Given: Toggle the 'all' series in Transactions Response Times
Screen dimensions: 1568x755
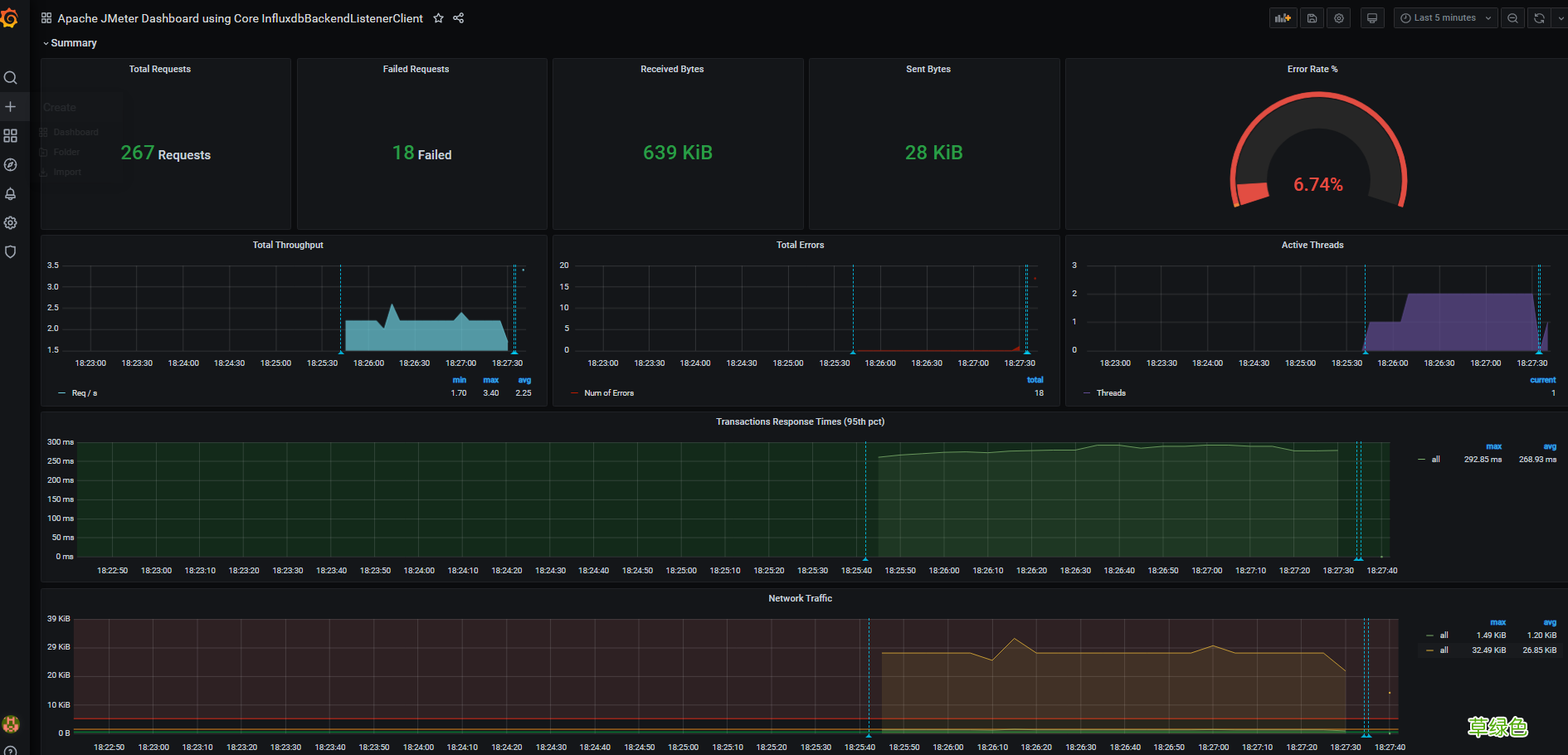Looking at the screenshot, I should [x=1436, y=459].
